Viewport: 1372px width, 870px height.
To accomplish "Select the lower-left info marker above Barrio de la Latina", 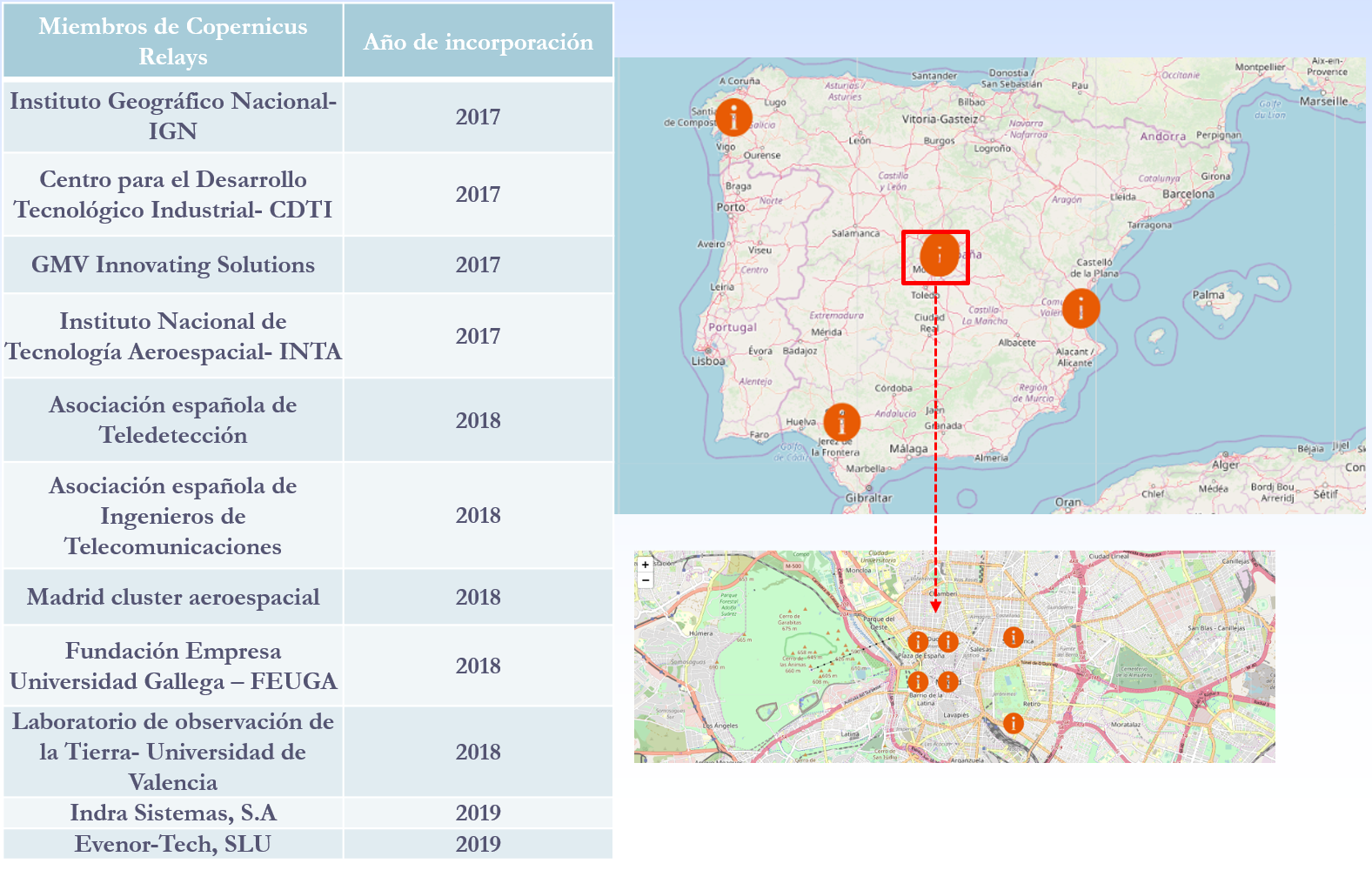I will [917, 681].
